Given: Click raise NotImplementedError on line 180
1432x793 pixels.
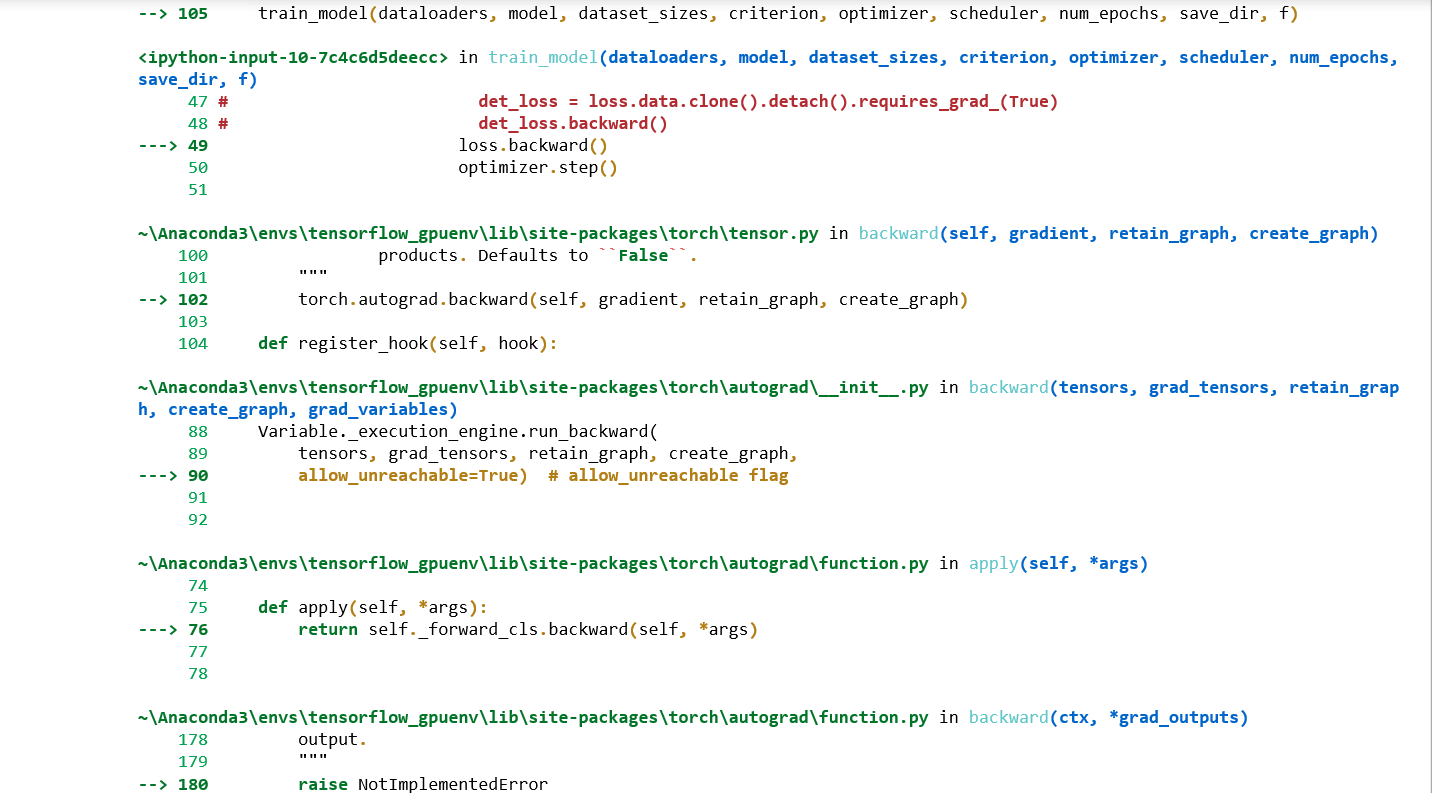Looking at the screenshot, I should [x=423, y=784].
